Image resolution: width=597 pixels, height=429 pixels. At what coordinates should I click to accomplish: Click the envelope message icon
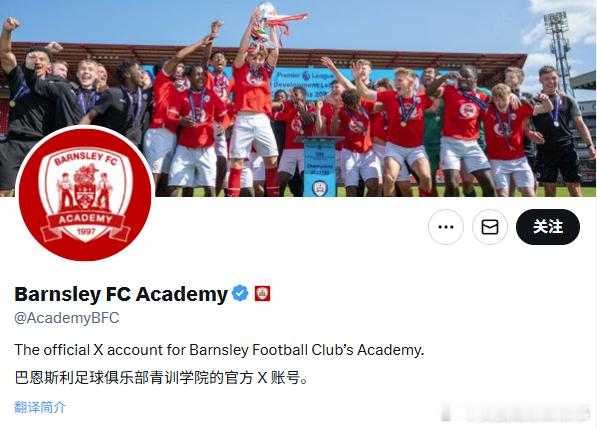pos(490,227)
